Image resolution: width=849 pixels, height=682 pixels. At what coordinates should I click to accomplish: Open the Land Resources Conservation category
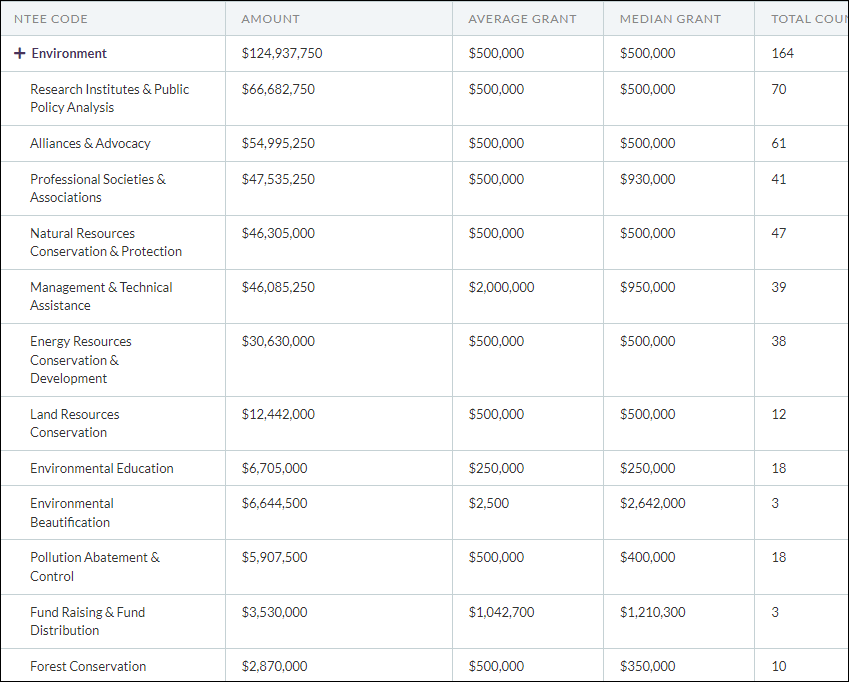75,423
